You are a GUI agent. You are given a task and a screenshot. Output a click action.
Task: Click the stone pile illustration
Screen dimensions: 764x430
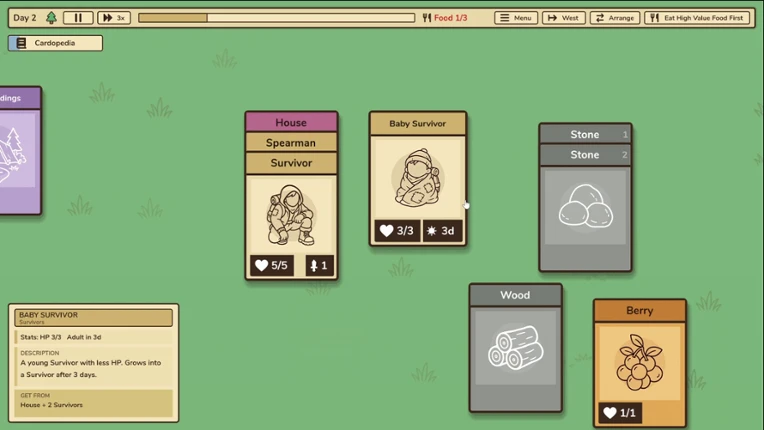pos(585,206)
